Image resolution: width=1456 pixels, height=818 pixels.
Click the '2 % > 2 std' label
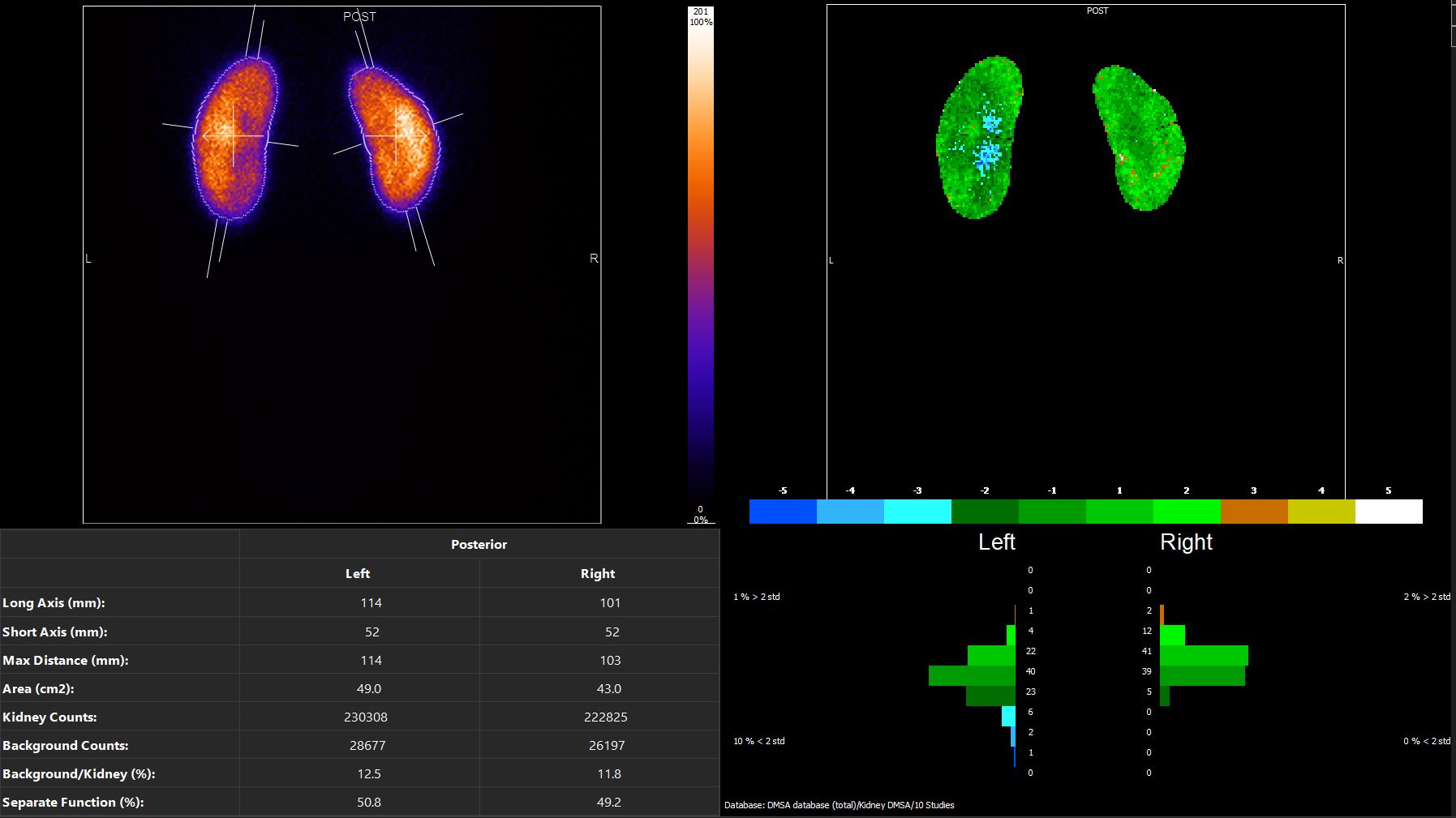1427,597
